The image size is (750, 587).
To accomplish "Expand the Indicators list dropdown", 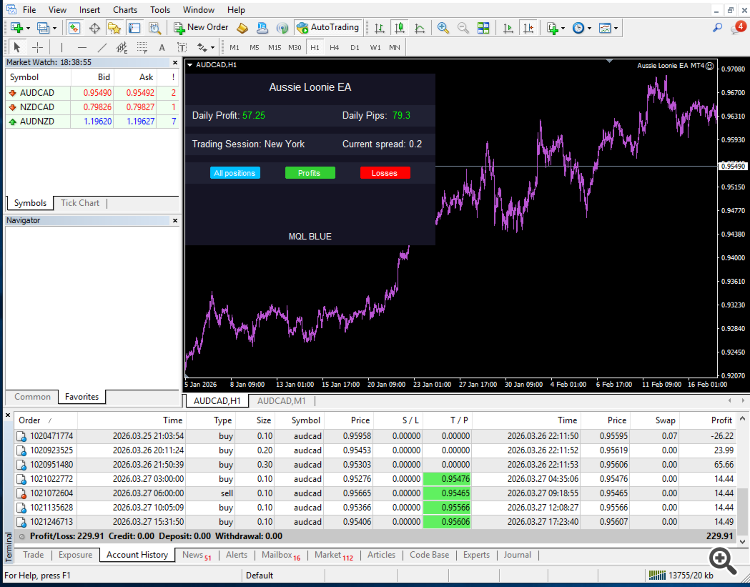I will pyautogui.click(x=563, y=28).
